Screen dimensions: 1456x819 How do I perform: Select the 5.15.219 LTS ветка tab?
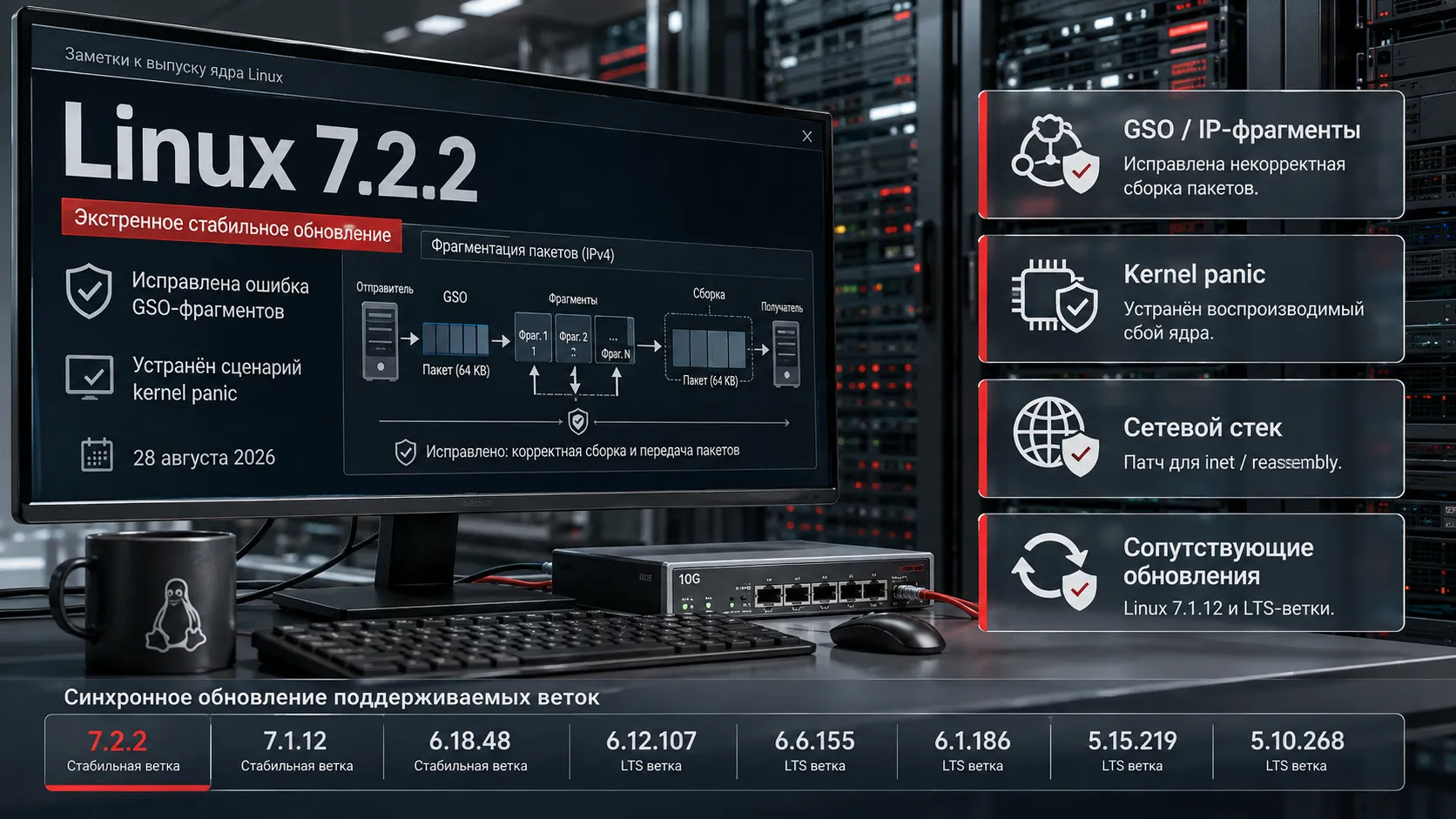1132,752
